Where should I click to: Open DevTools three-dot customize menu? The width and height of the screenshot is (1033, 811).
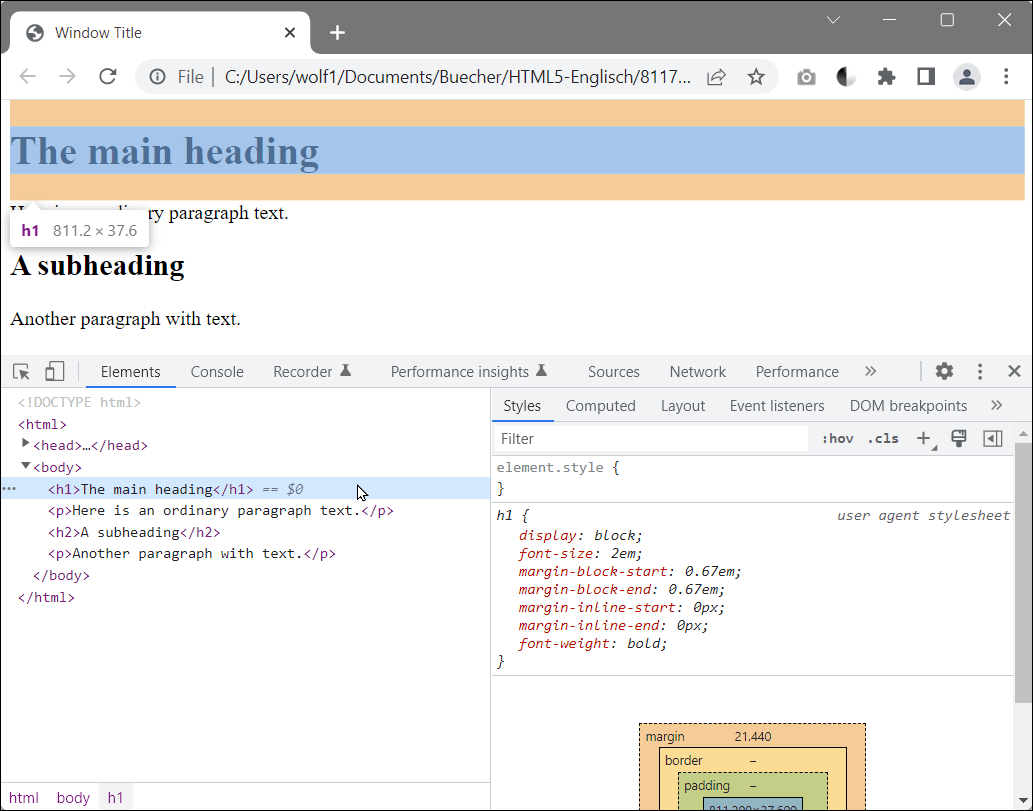(980, 372)
